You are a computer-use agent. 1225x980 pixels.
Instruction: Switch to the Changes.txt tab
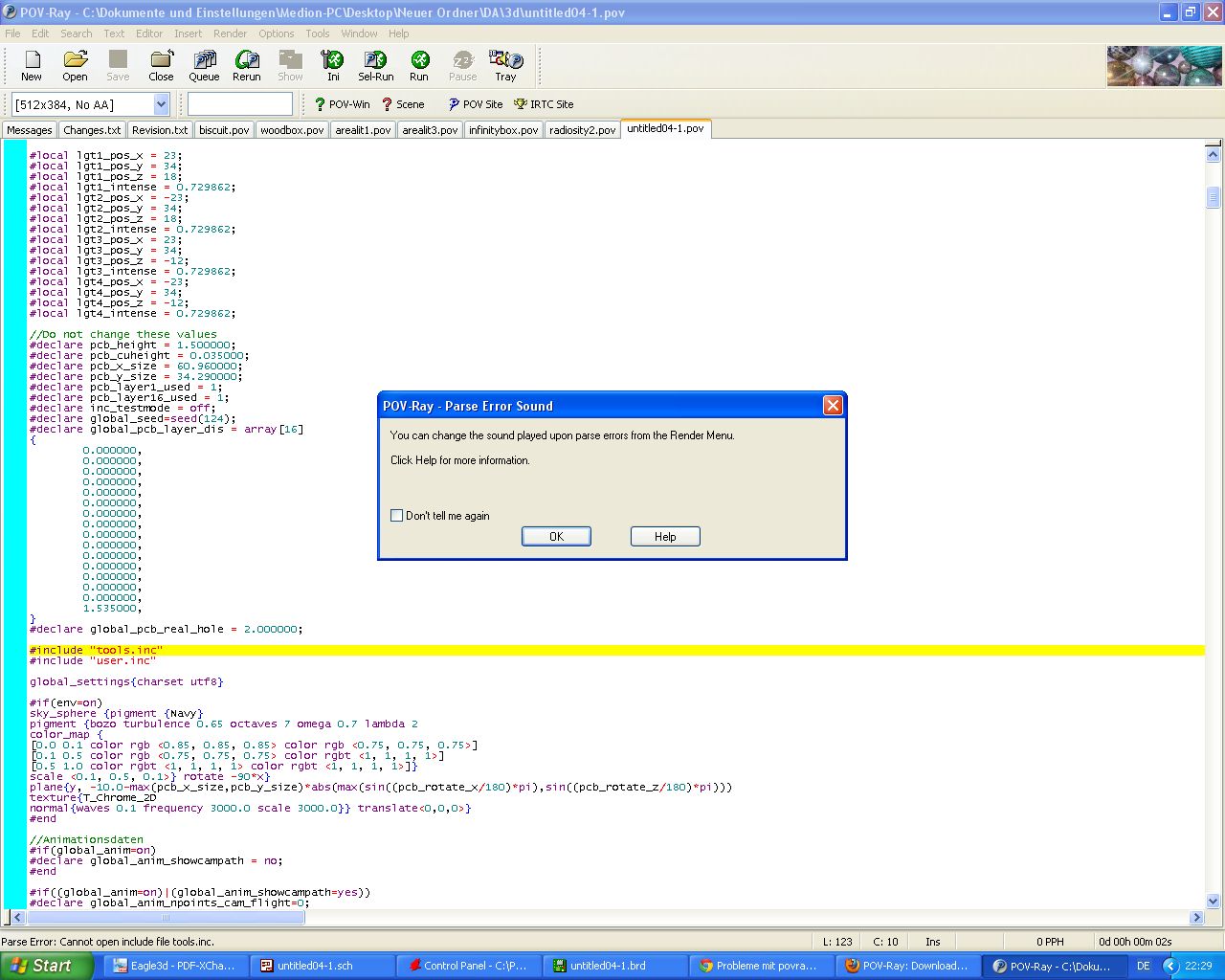pos(92,130)
